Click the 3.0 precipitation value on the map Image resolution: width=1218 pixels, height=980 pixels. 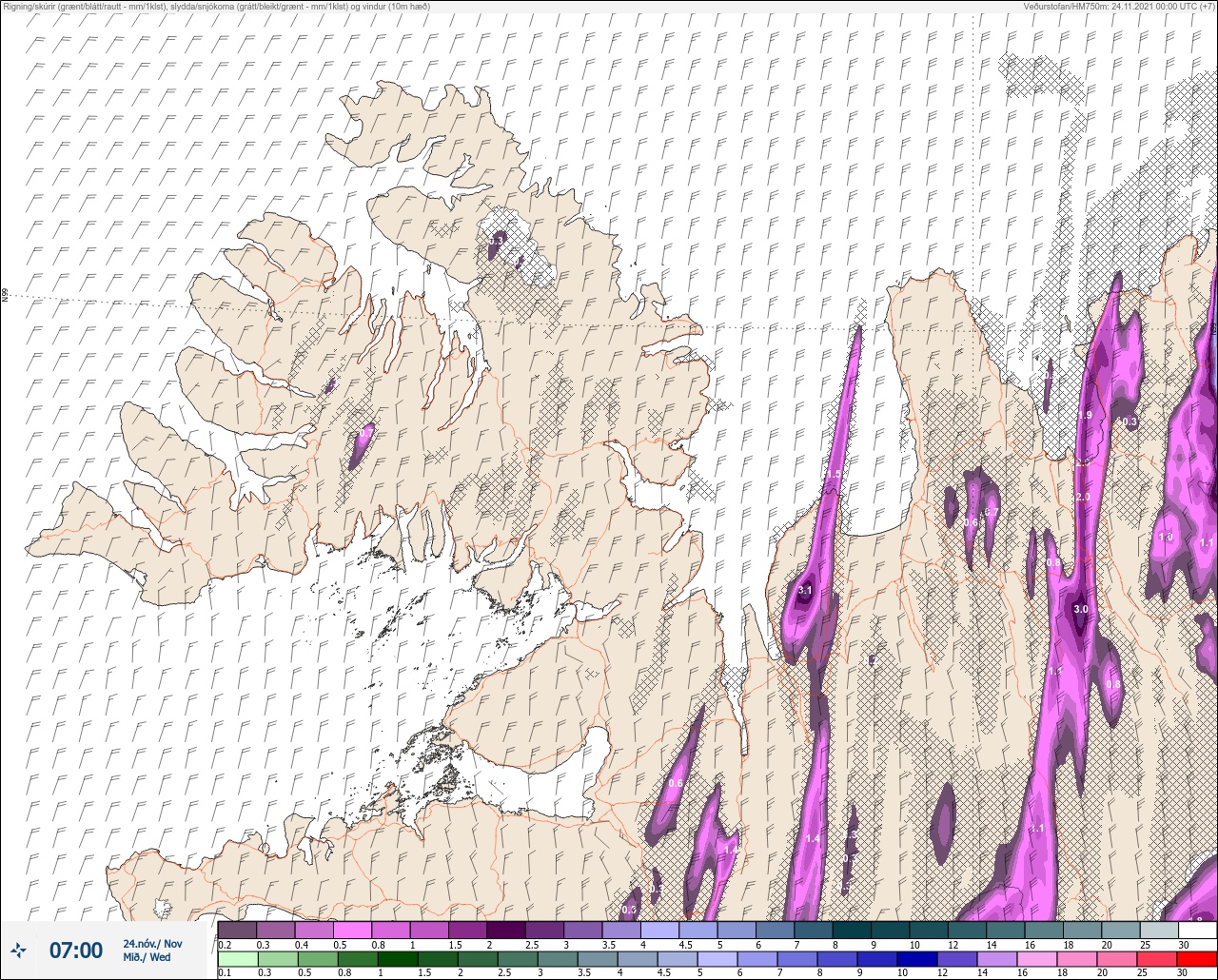pyautogui.click(x=1080, y=609)
